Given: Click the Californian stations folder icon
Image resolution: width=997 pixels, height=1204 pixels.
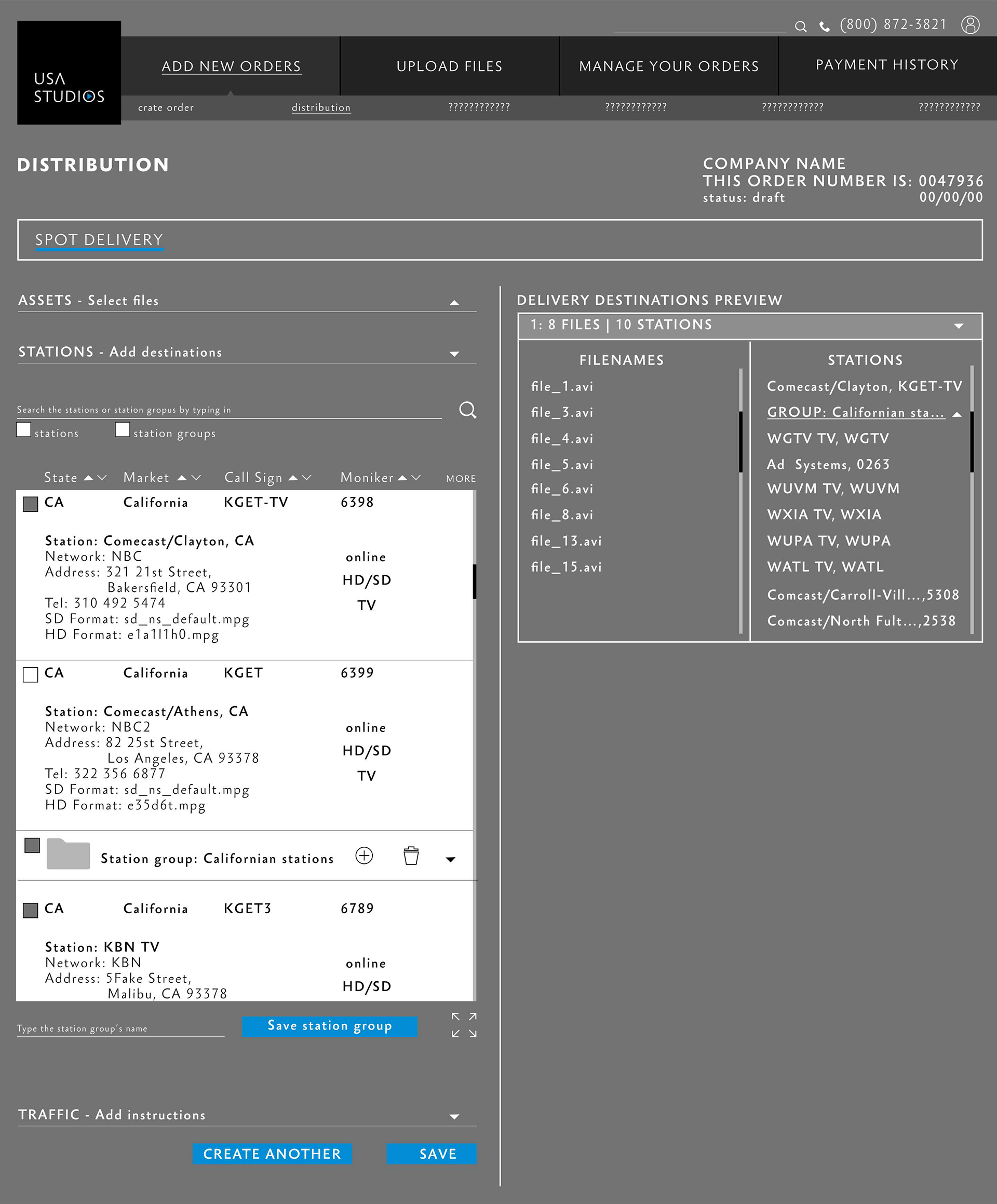Looking at the screenshot, I should [x=68, y=854].
